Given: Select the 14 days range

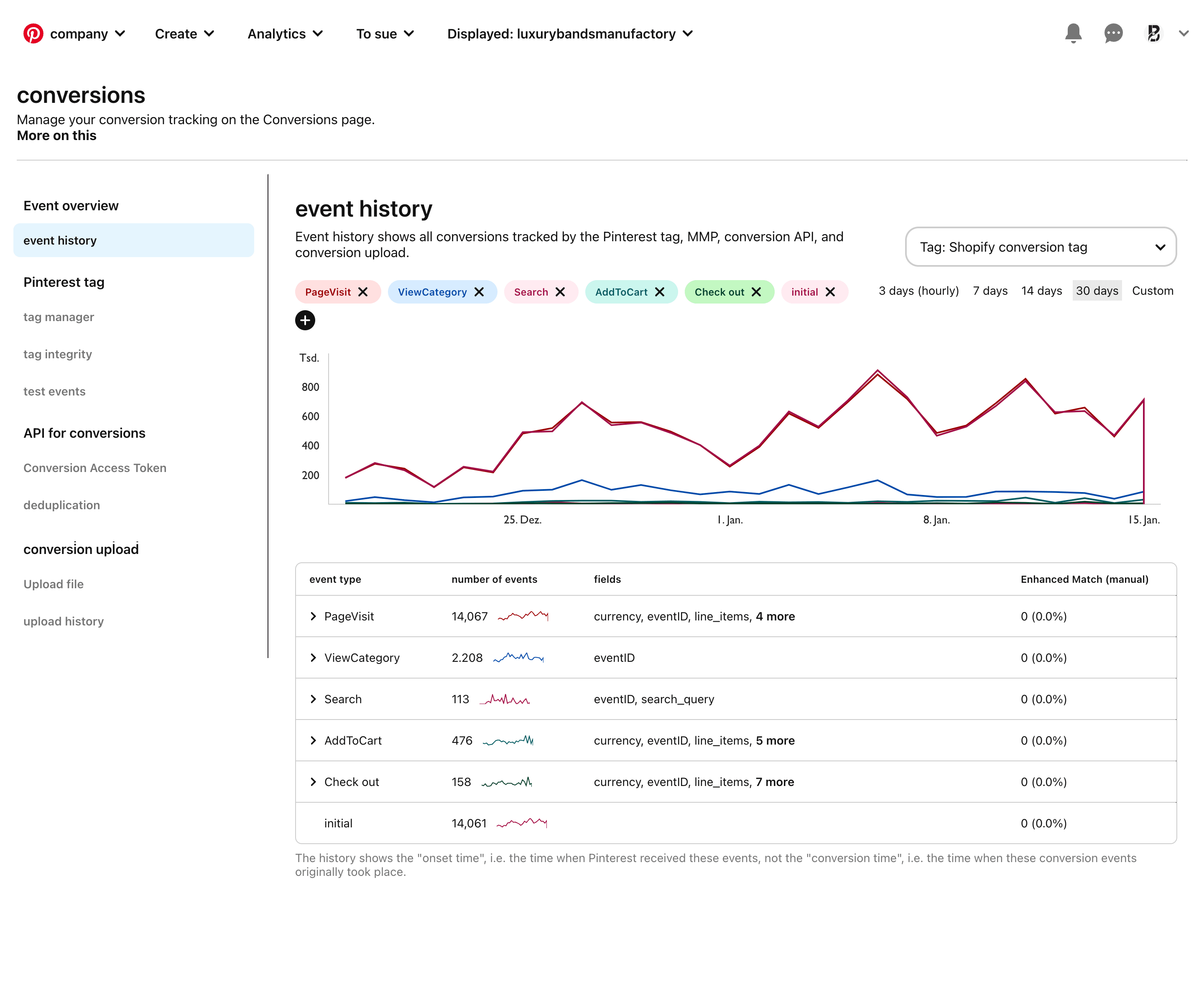Looking at the screenshot, I should tap(1041, 291).
